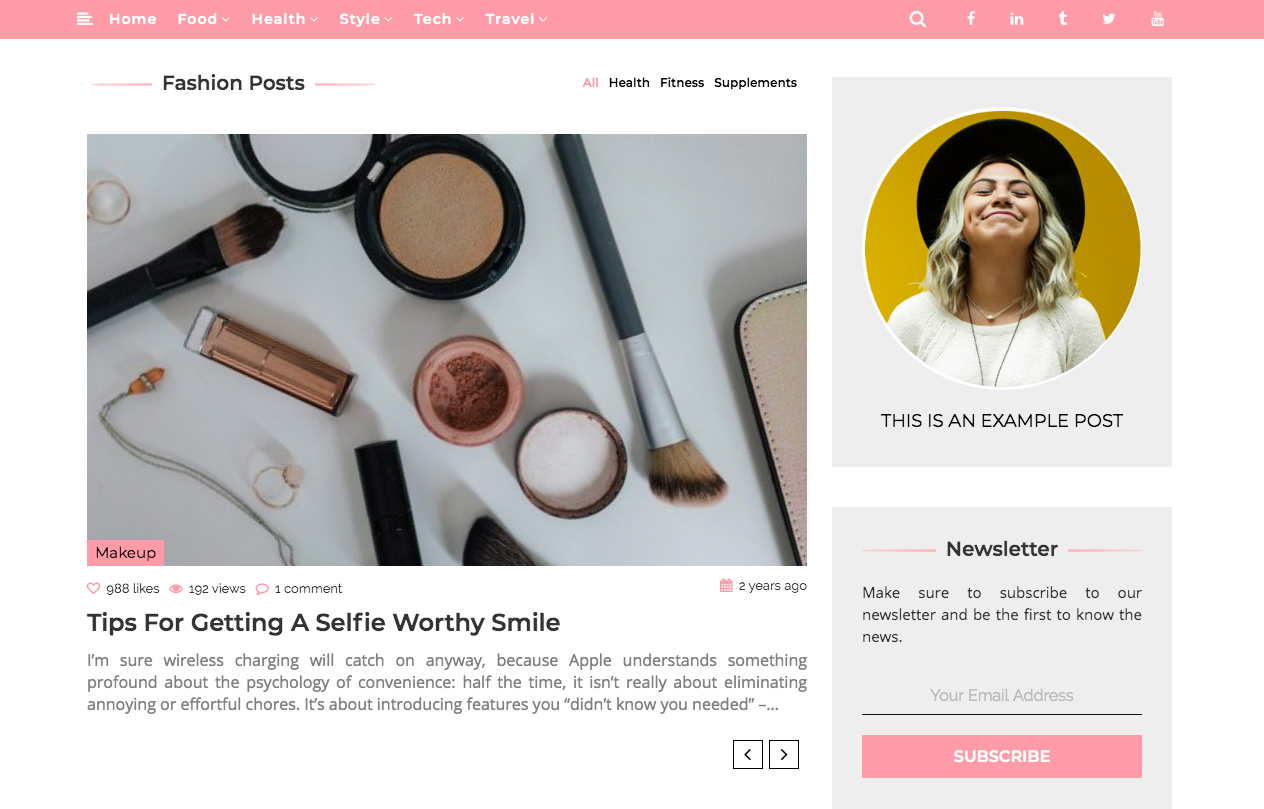Expand the Health dropdown in navbar

tap(285, 19)
